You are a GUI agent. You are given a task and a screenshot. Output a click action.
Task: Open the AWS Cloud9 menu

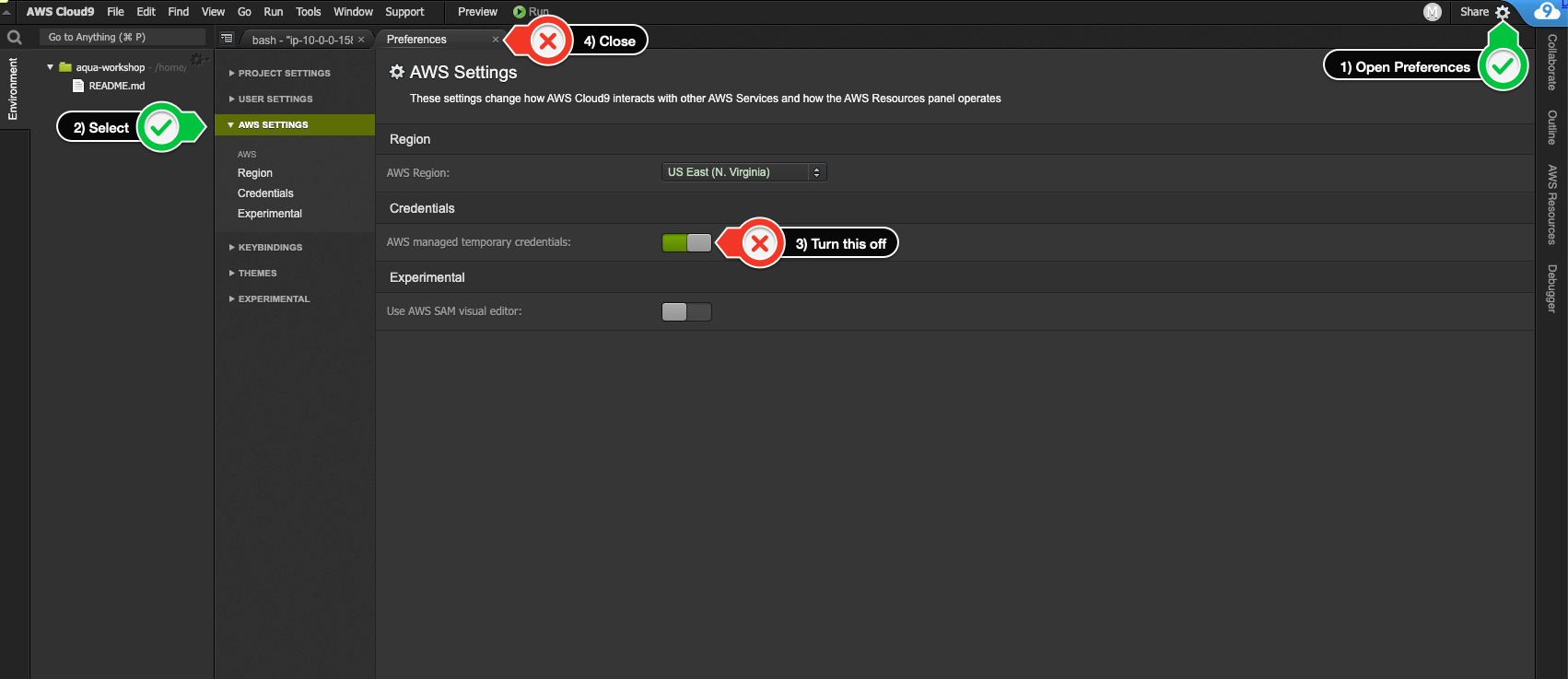point(60,12)
